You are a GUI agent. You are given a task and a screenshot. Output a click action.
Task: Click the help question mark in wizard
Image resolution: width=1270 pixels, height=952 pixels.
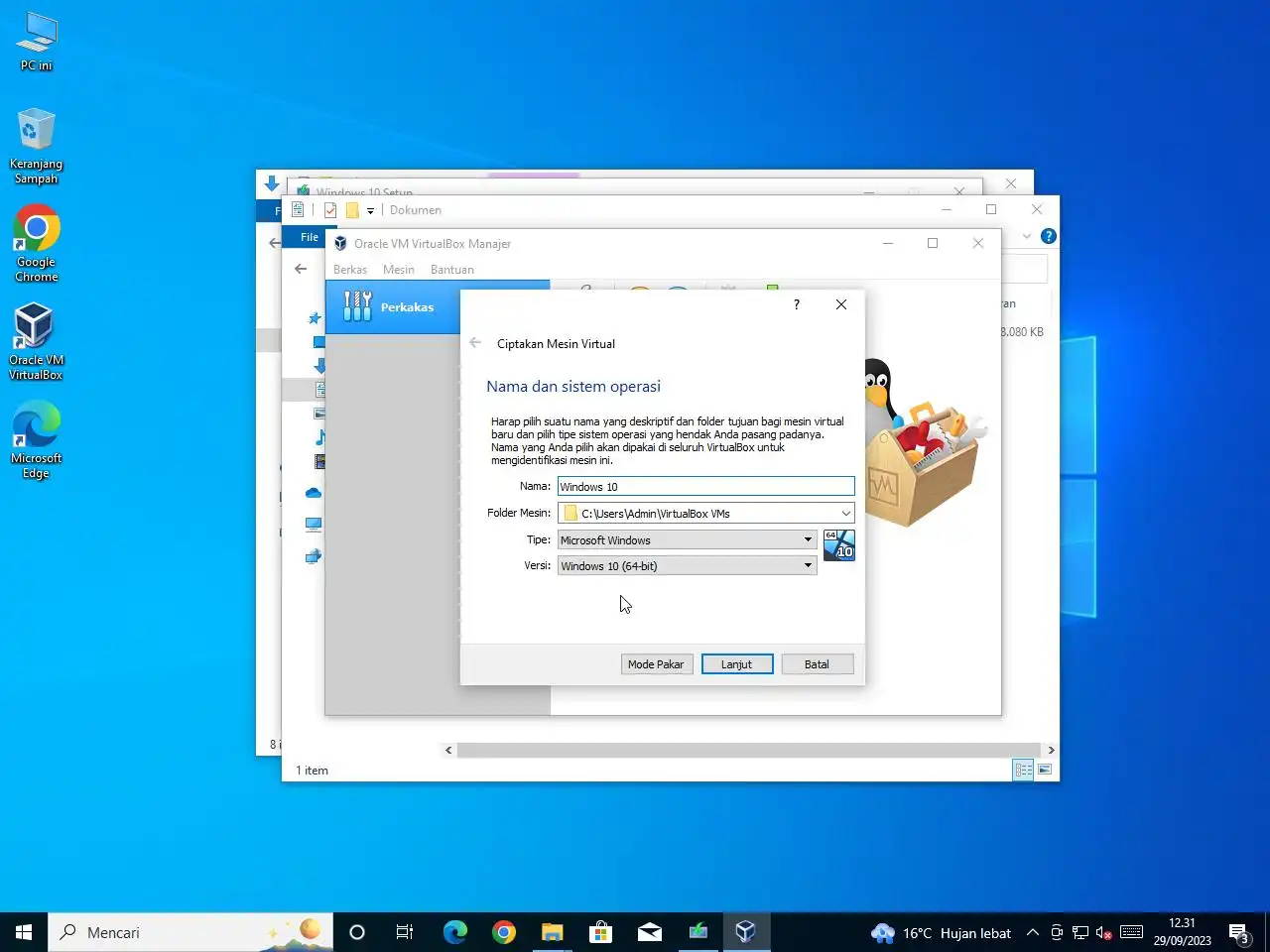pos(796,304)
